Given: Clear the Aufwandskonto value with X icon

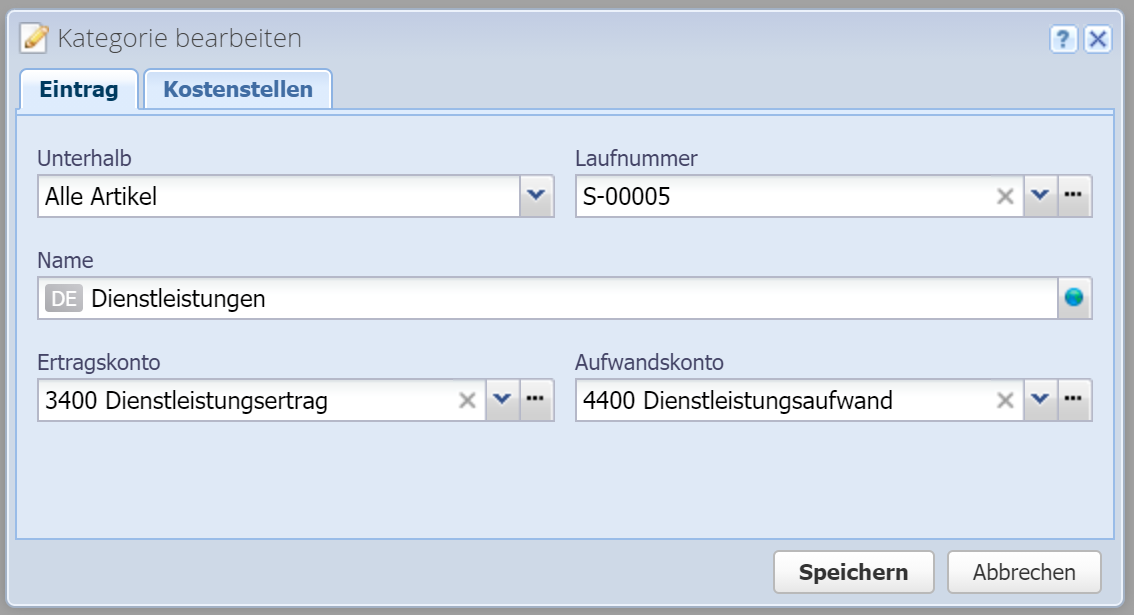Looking at the screenshot, I should (1005, 401).
